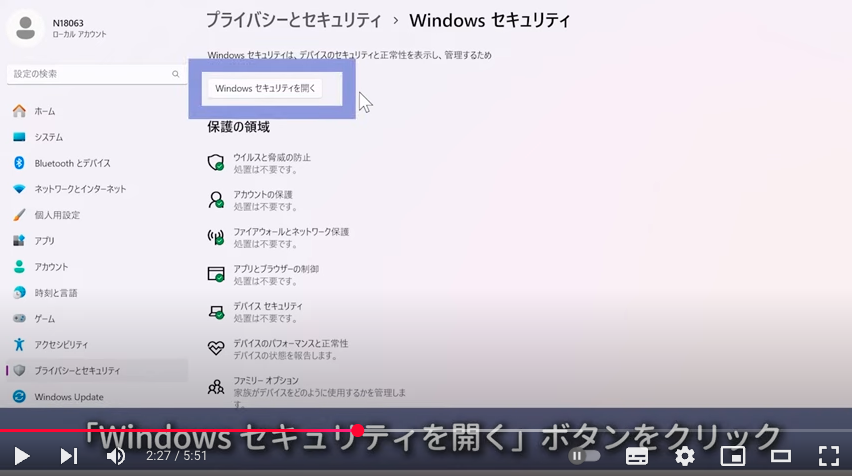Enable theater mode view
Screen dimensions: 852x476
click(780, 456)
